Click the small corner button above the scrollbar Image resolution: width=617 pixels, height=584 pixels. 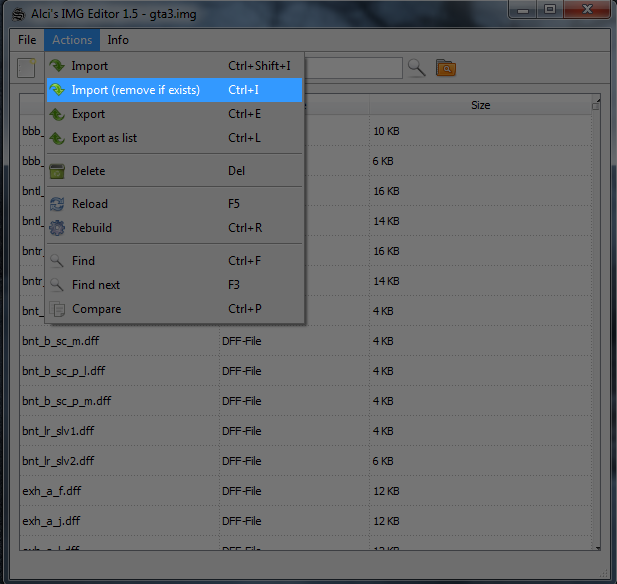tap(595, 105)
